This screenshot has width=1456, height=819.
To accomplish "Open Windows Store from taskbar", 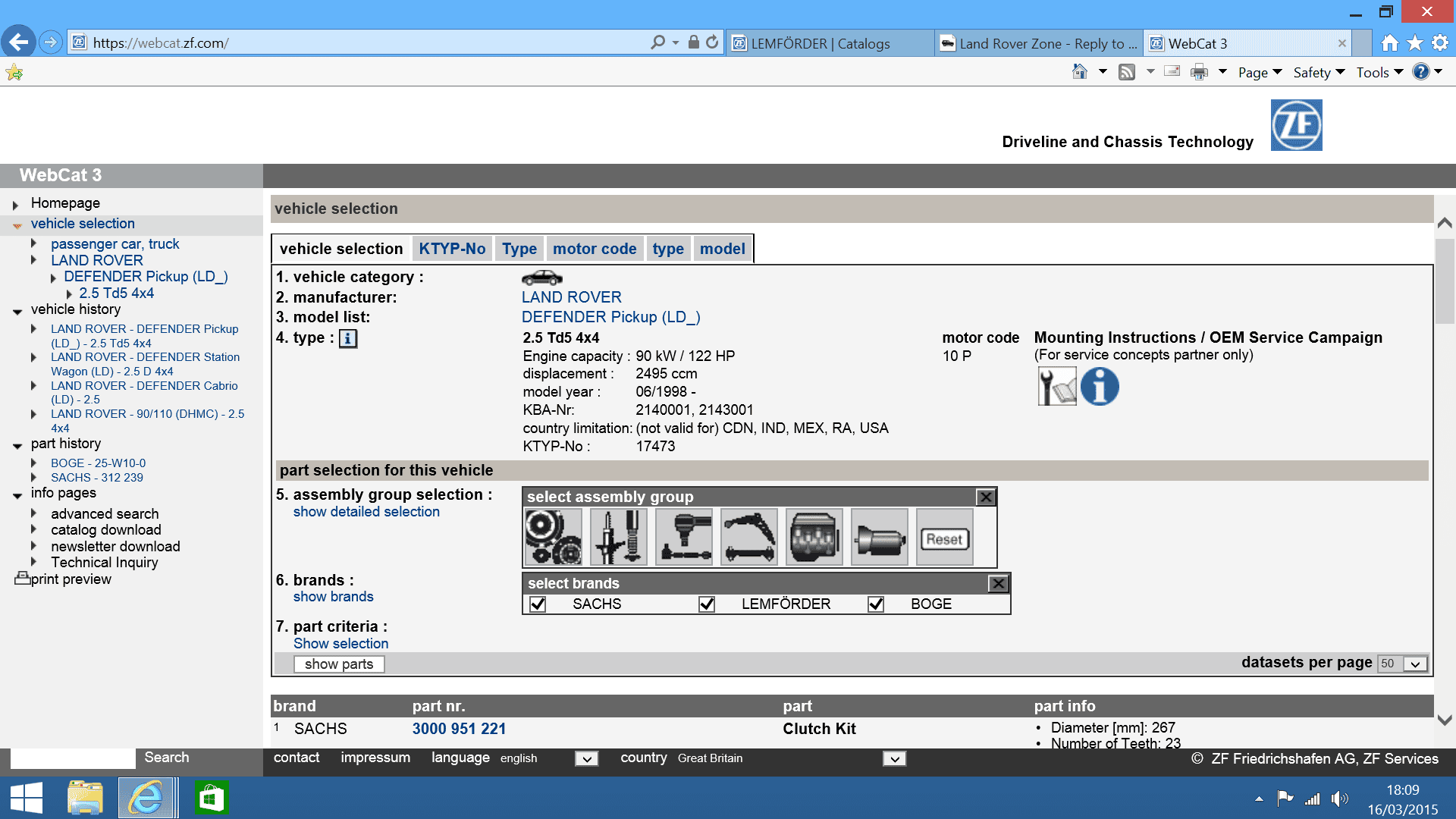I will (x=212, y=799).
